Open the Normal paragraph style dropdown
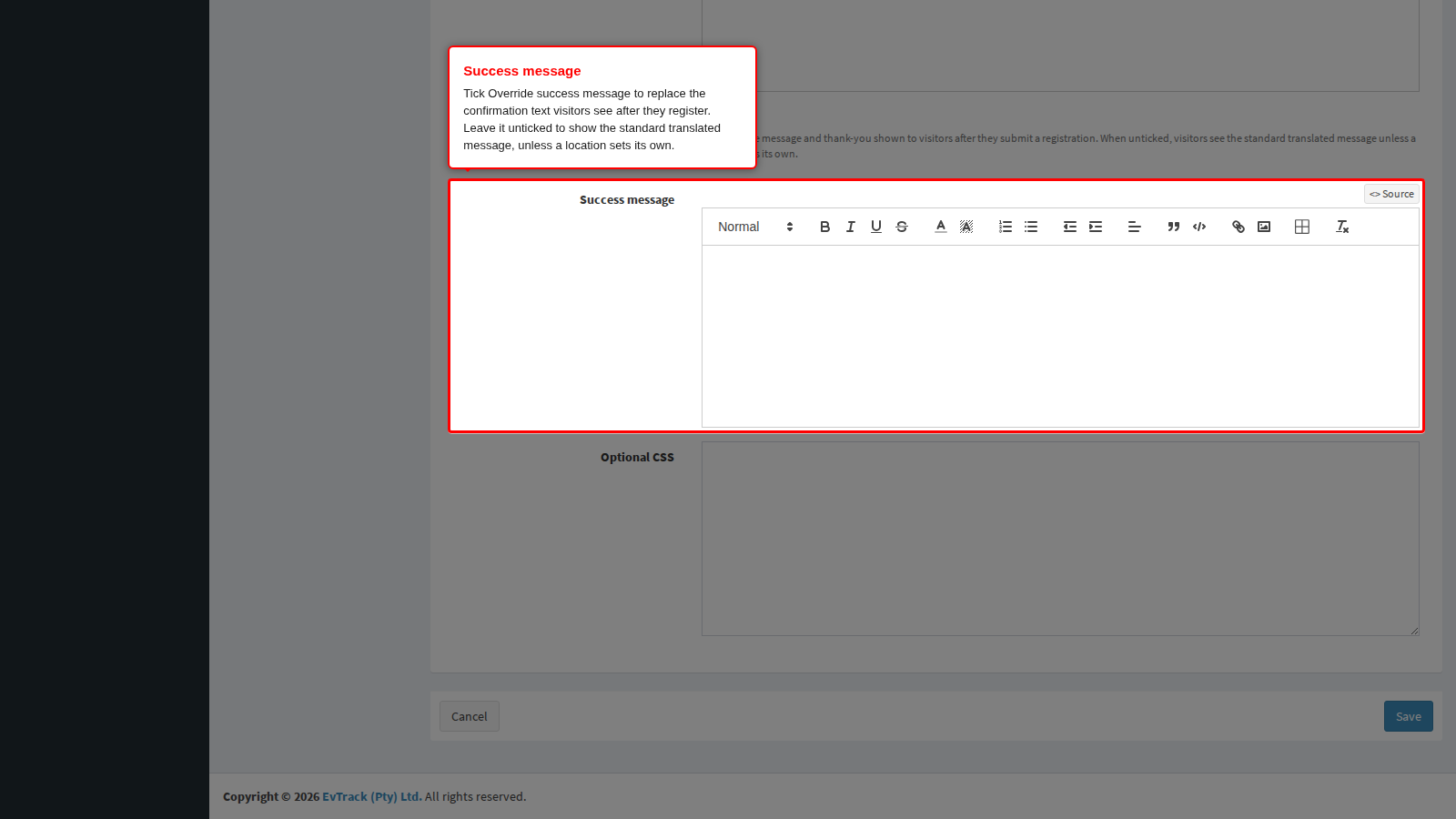 coord(755,227)
